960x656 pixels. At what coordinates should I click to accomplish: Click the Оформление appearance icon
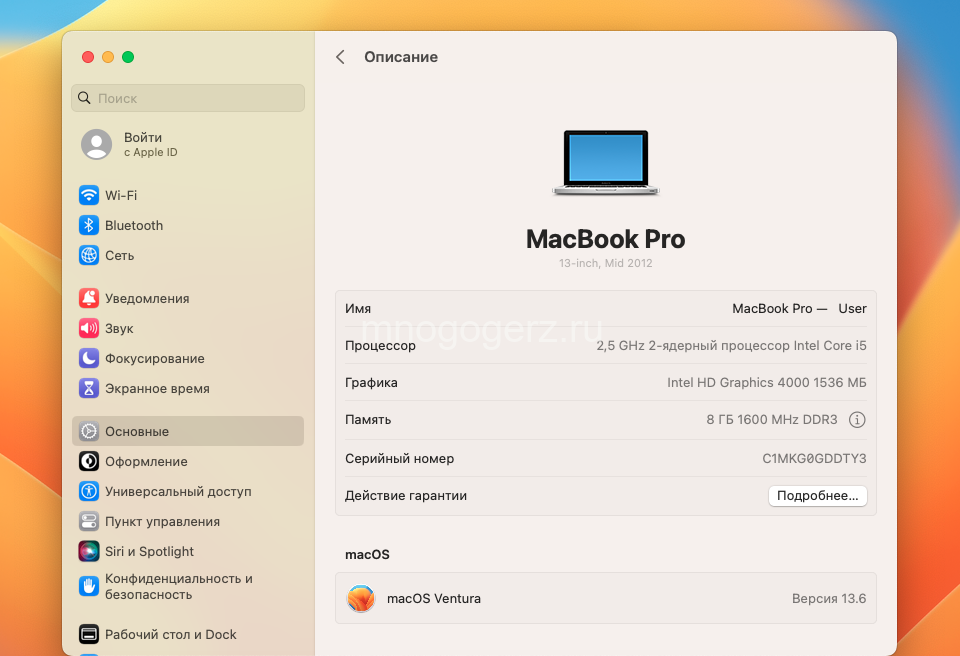tap(89, 461)
